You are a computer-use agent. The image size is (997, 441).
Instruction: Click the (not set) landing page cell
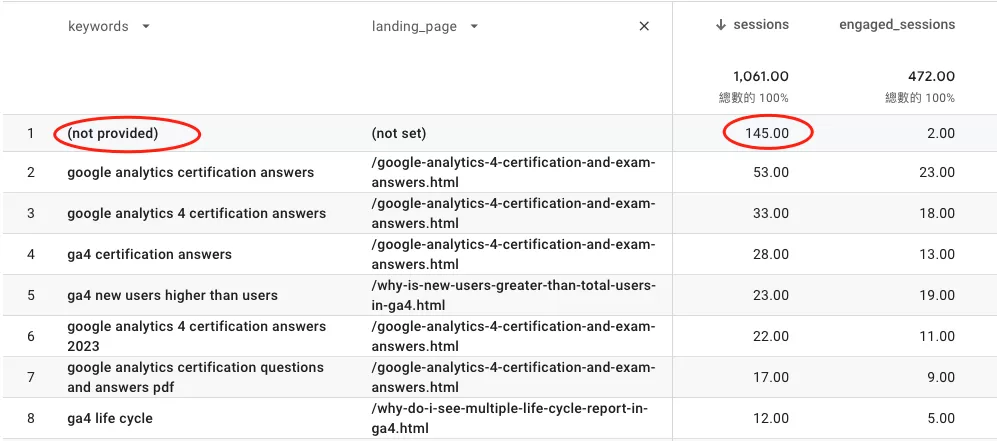(x=399, y=133)
